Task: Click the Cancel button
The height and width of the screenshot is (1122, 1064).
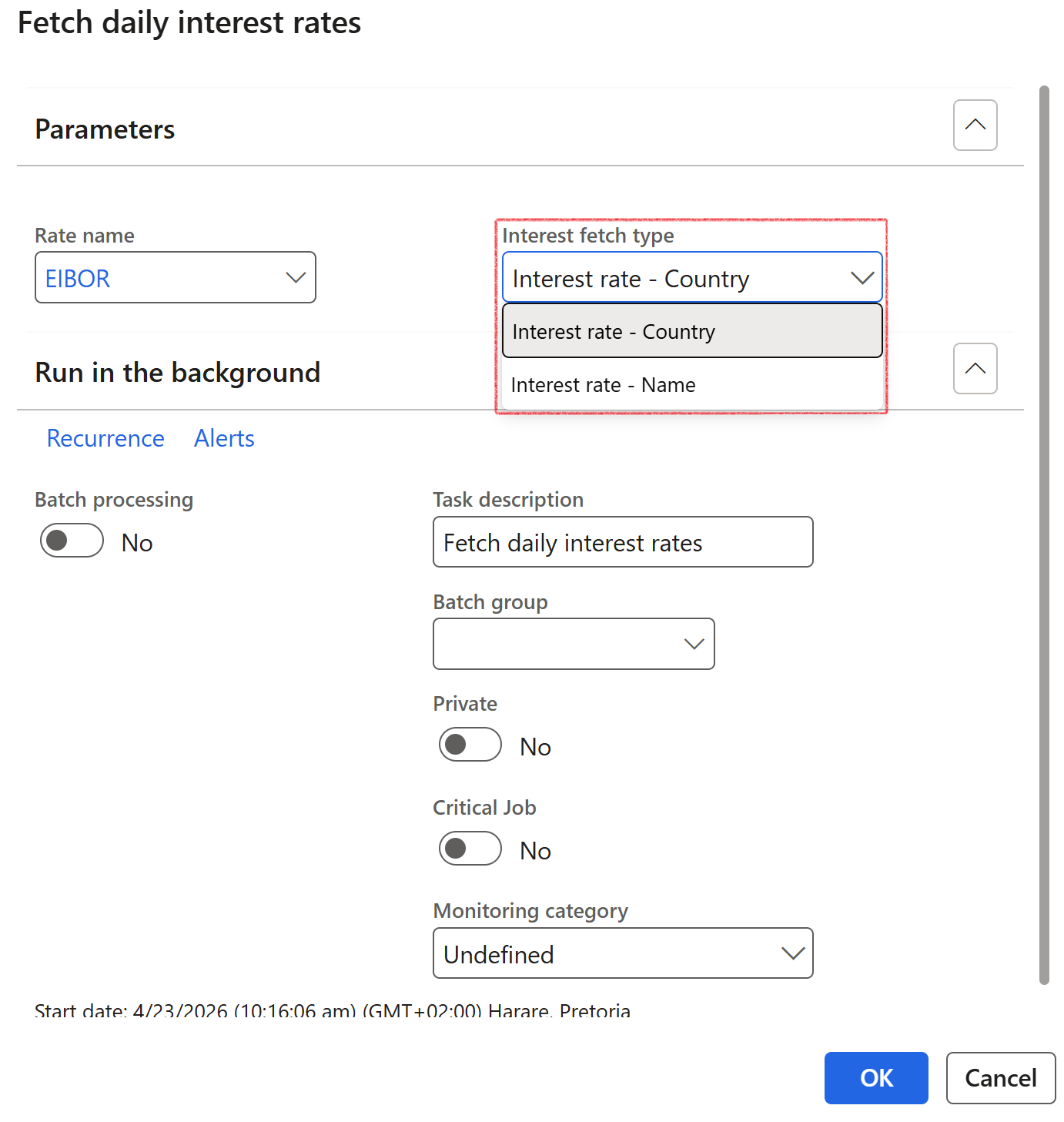Action: 1000,1077
